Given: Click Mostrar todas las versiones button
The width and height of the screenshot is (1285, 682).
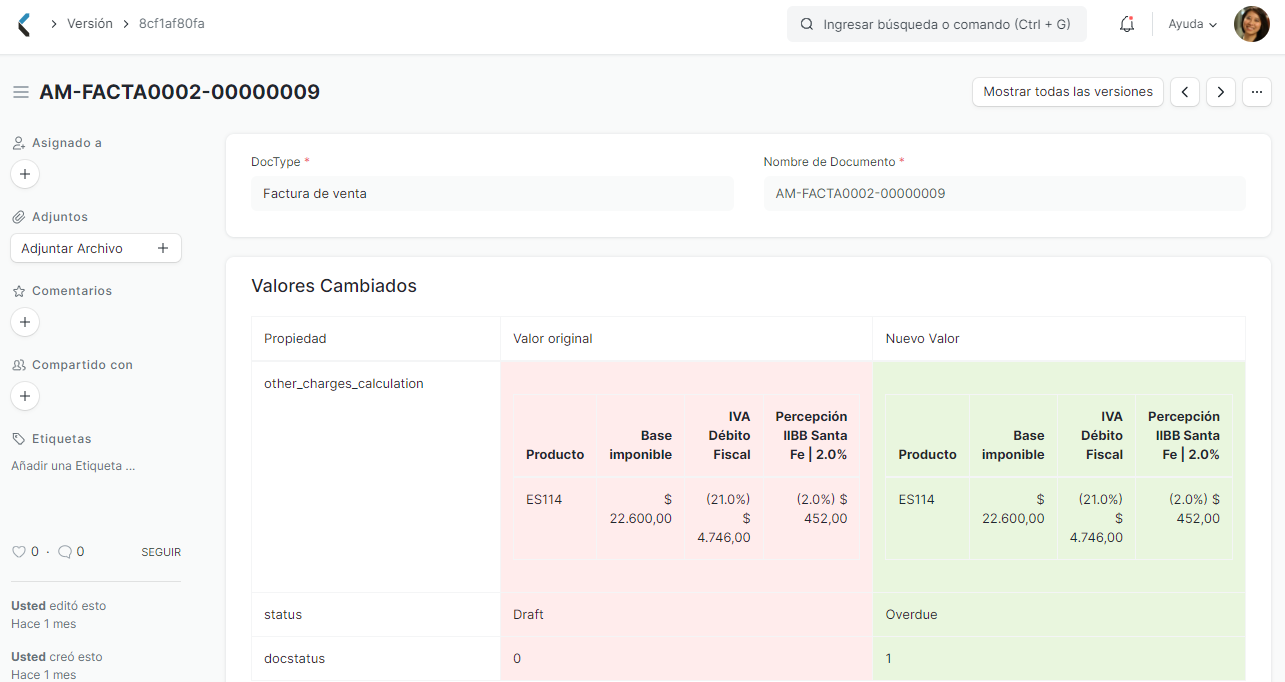Looking at the screenshot, I should [1068, 92].
